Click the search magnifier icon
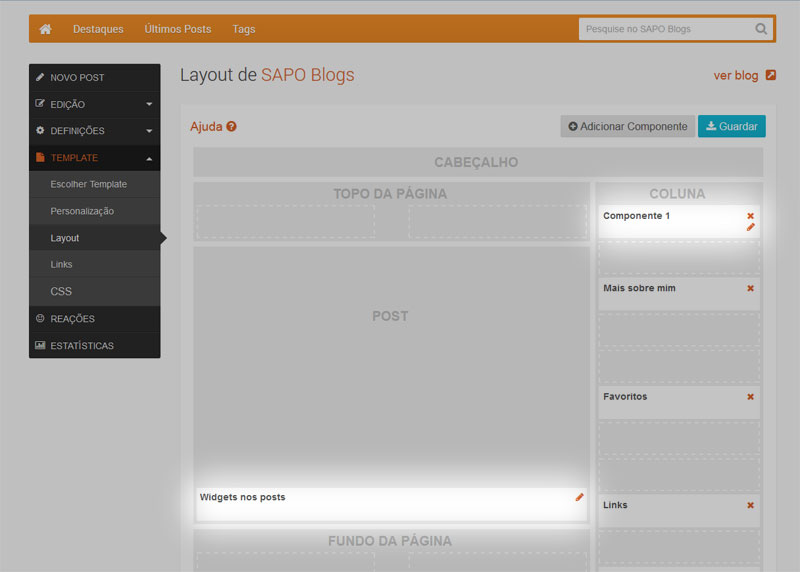This screenshot has width=800, height=572. tap(762, 29)
